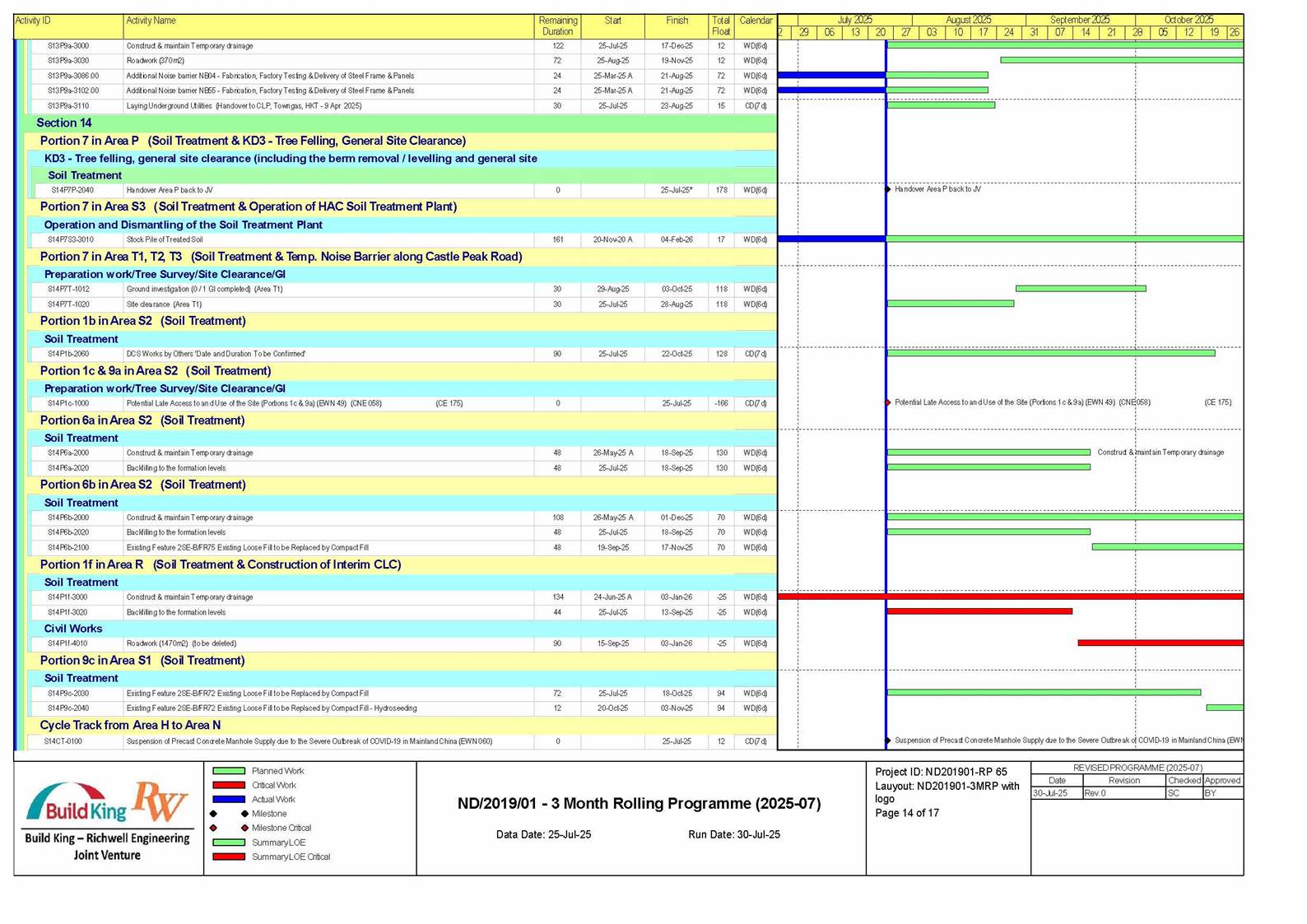Click the red Gantt bar for Roadwork (1470m2)
This screenshot has width=1307, height=924.
[x=1160, y=643]
